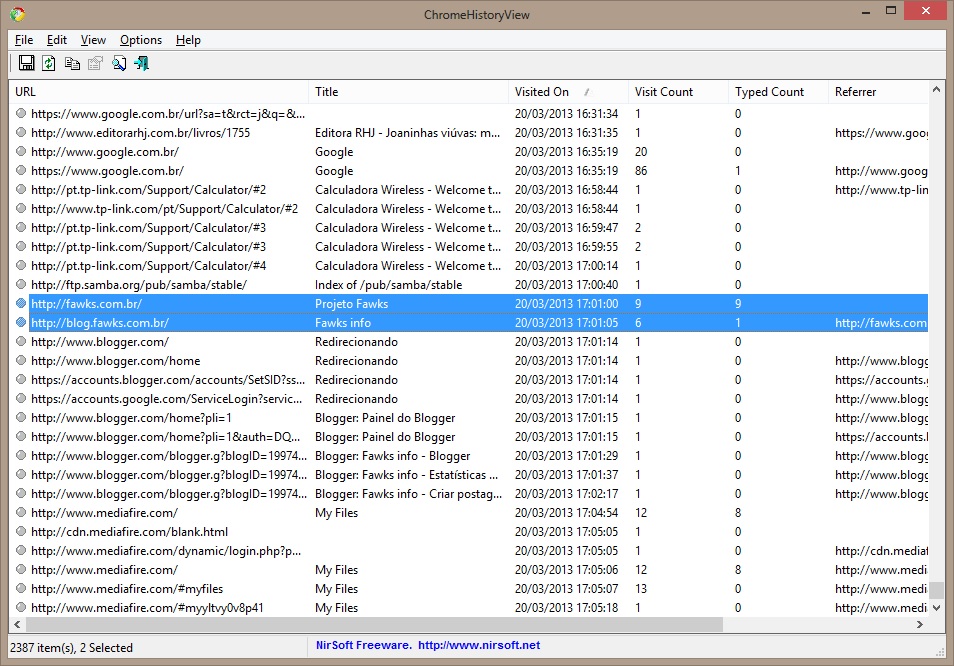Open the Edit menu
The height and width of the screenshot is (666, 954).
[x=57, y=40]
